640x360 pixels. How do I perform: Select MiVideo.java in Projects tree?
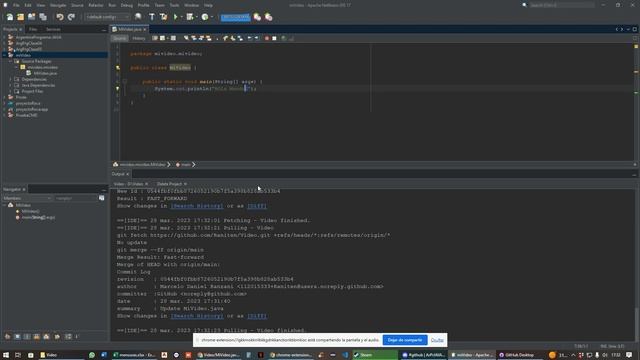coord(45,73)
